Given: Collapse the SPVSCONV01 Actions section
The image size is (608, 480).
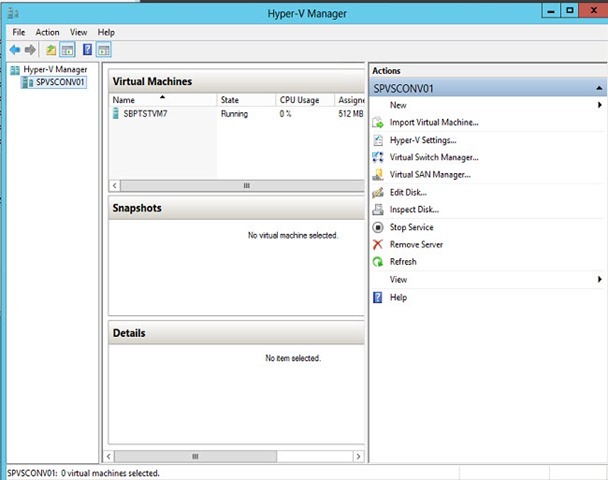Looking at the screenshot, I should (599, 88).
